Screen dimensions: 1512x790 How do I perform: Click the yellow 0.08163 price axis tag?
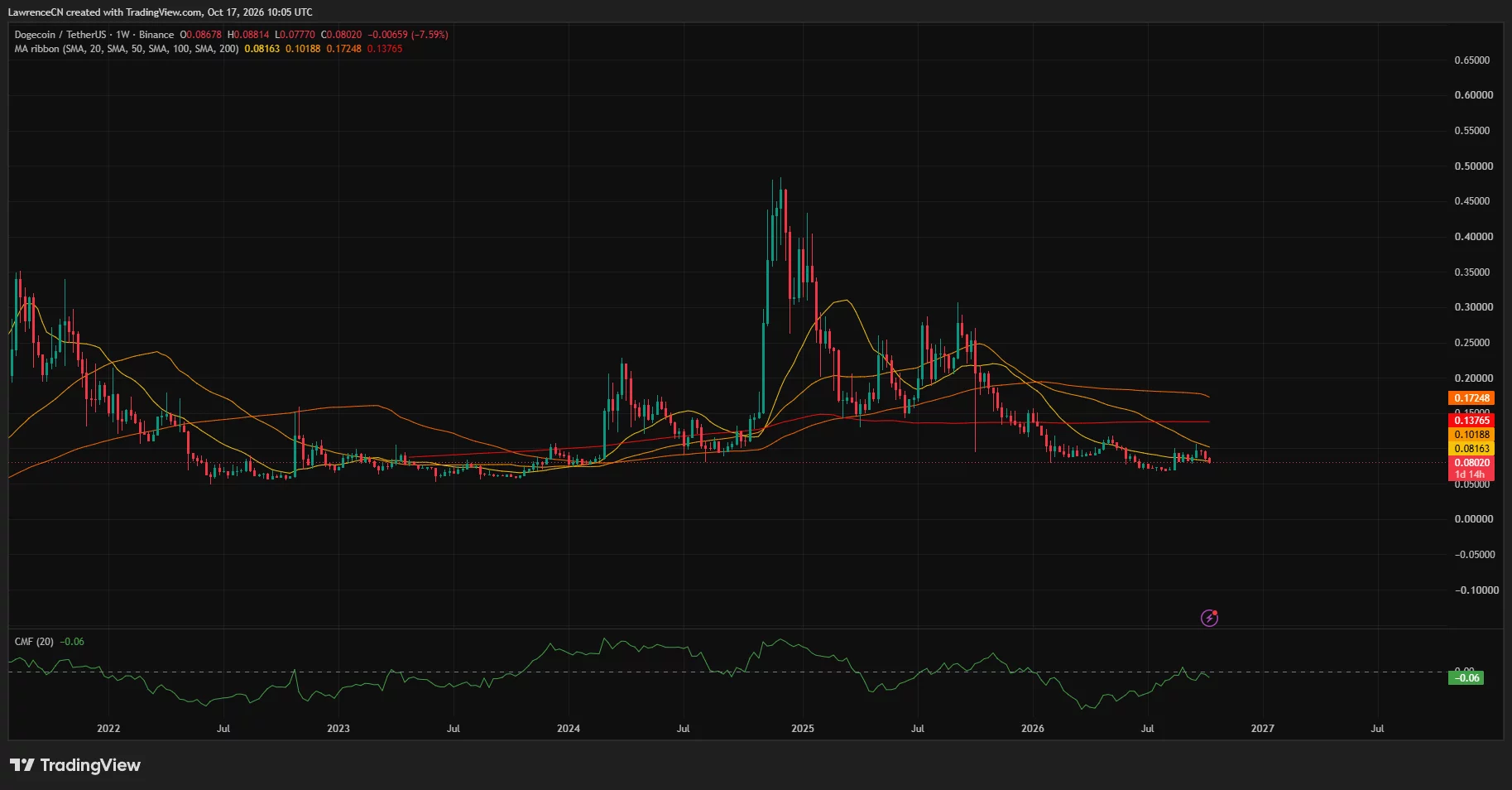[x=1472, y=449]
